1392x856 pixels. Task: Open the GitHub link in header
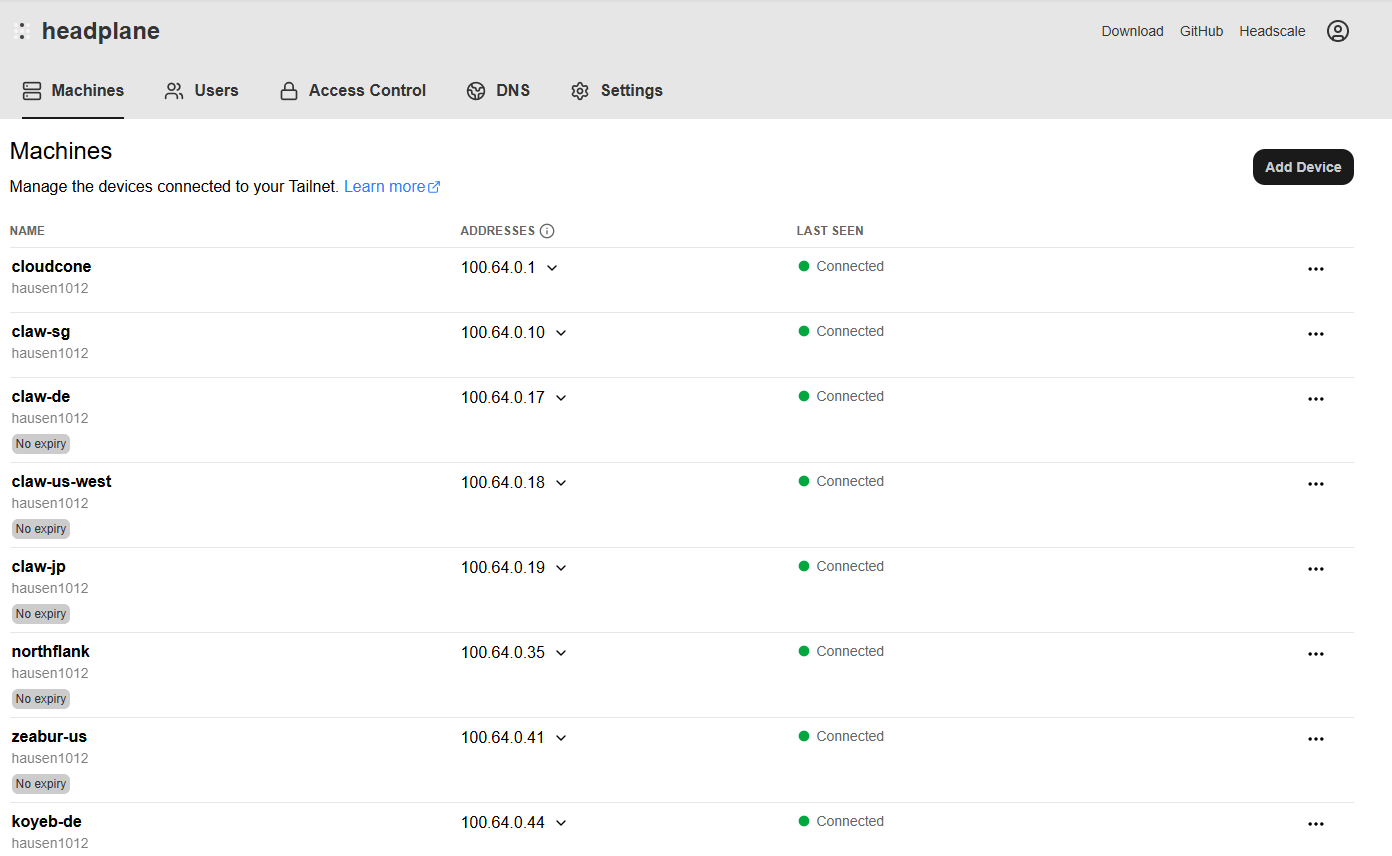point(1201,31)
